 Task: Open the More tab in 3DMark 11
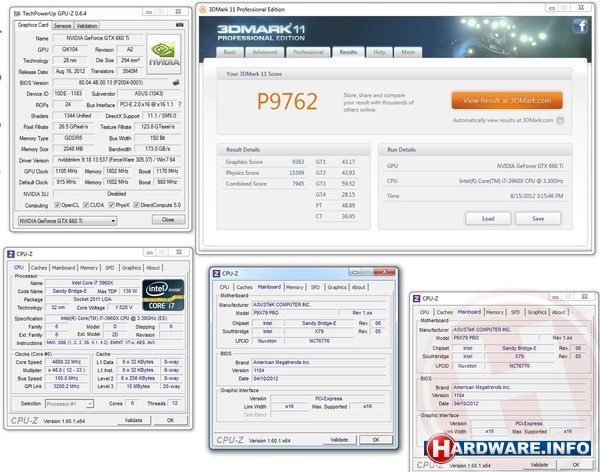point(408,52)
